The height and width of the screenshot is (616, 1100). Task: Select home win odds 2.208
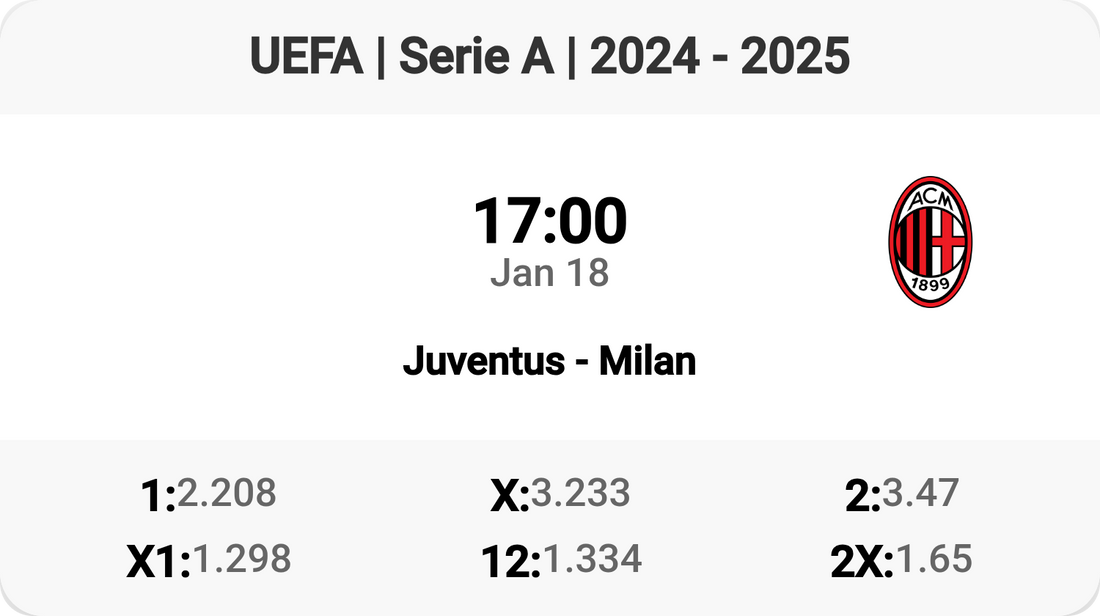click(x=226, y=493)
